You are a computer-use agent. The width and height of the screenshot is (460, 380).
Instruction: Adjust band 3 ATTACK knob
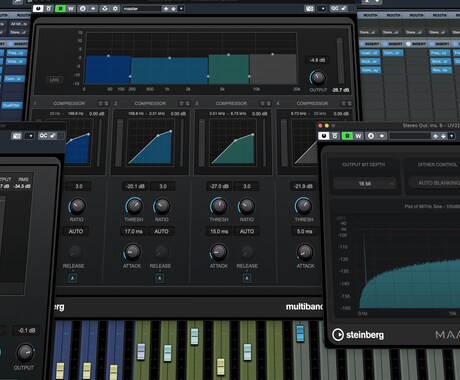click(x=219, y=252)
